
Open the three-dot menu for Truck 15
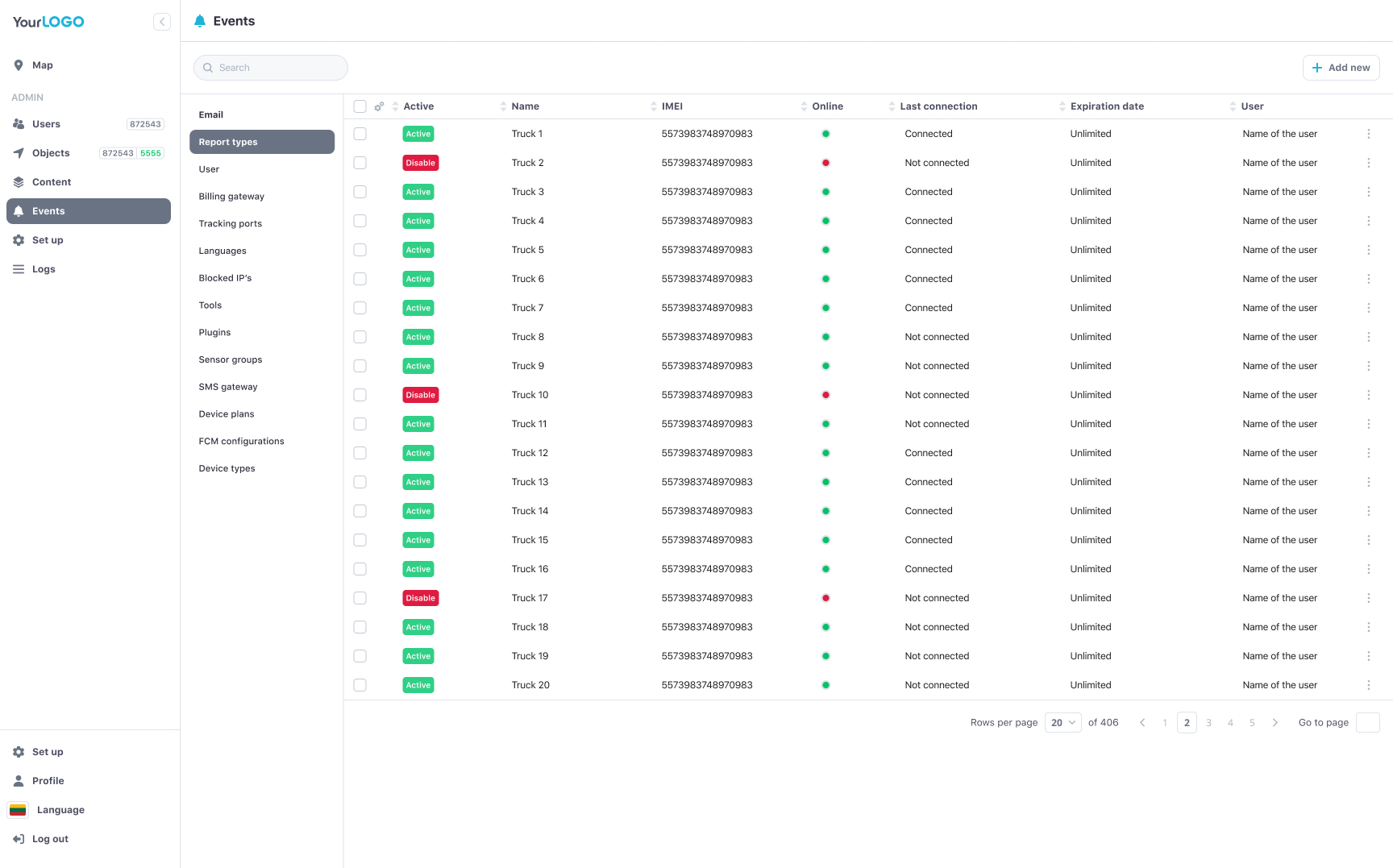click(1369, 540)
